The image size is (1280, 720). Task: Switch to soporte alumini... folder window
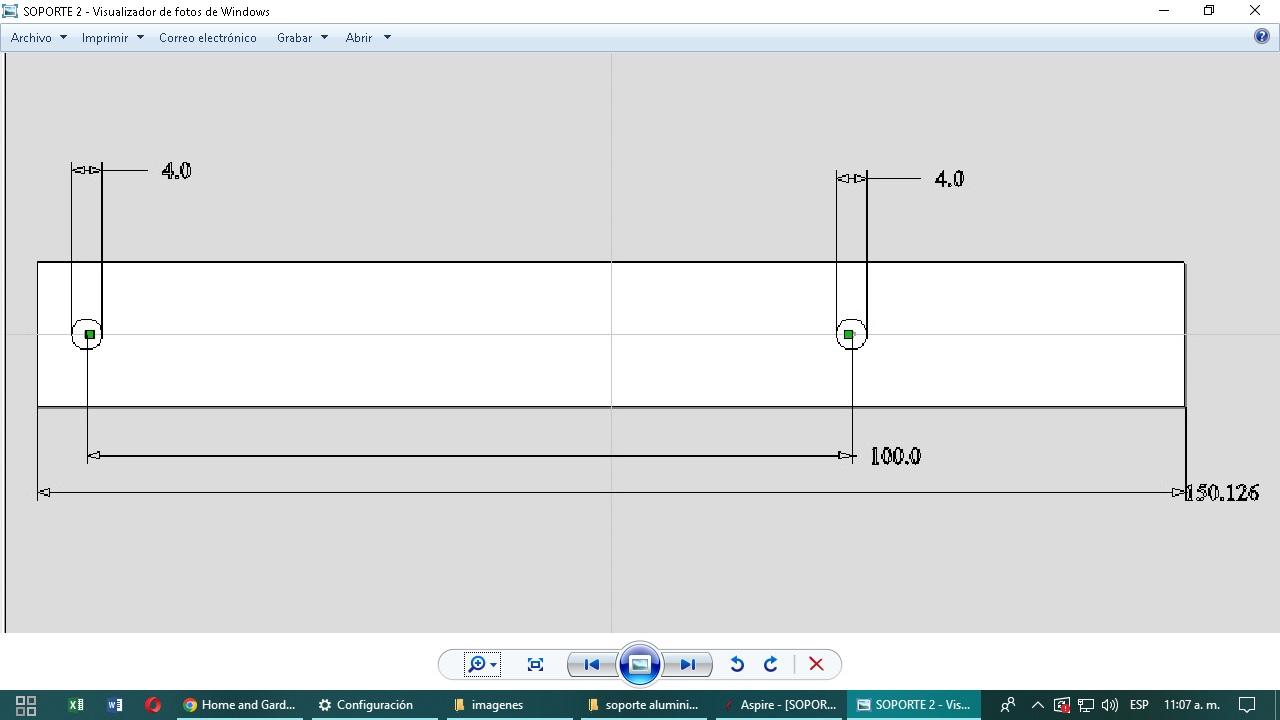click(x=643, y=705)
